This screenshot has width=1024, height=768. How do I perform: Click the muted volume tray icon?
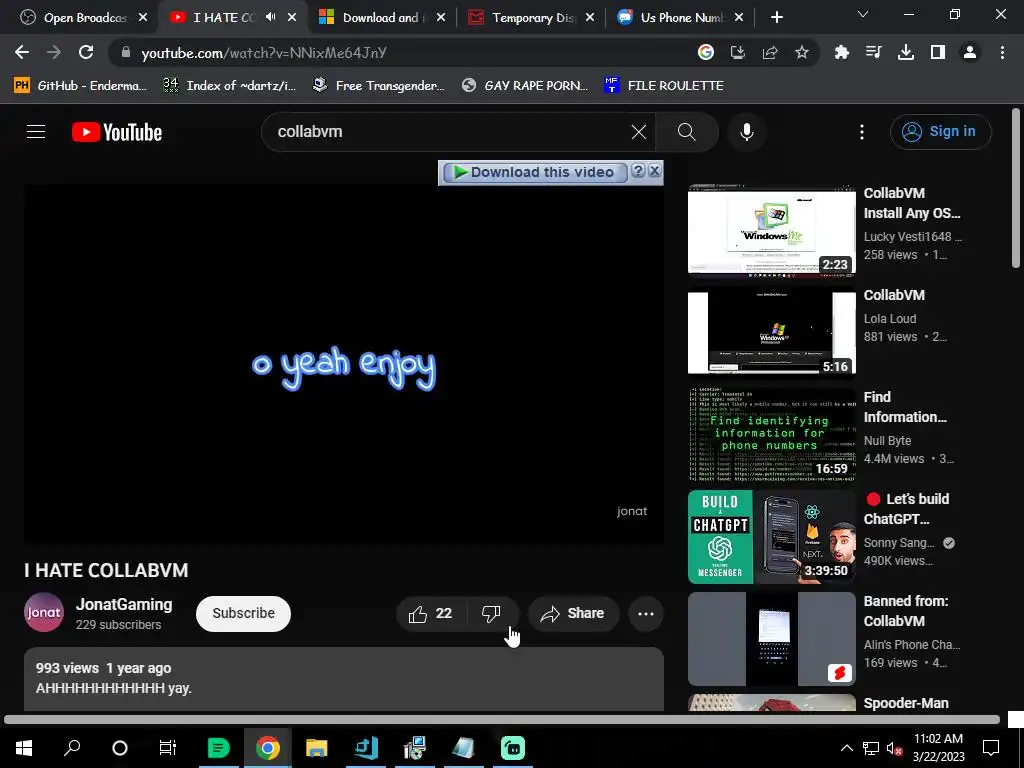point(894,748)
